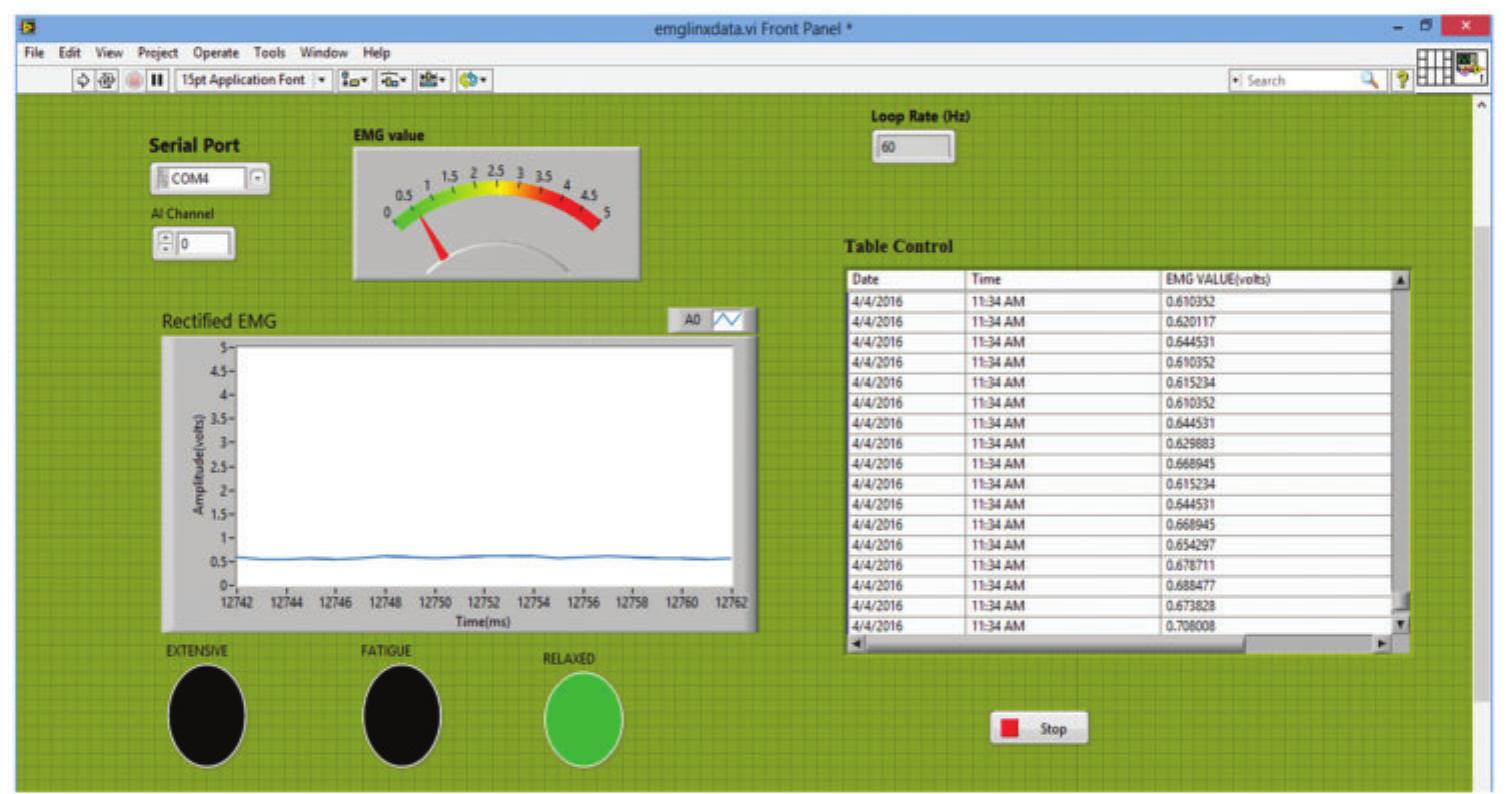Open the Project menu
Image resolution: width=1506 pixels, height=794 pixels.
coord(157,53)
